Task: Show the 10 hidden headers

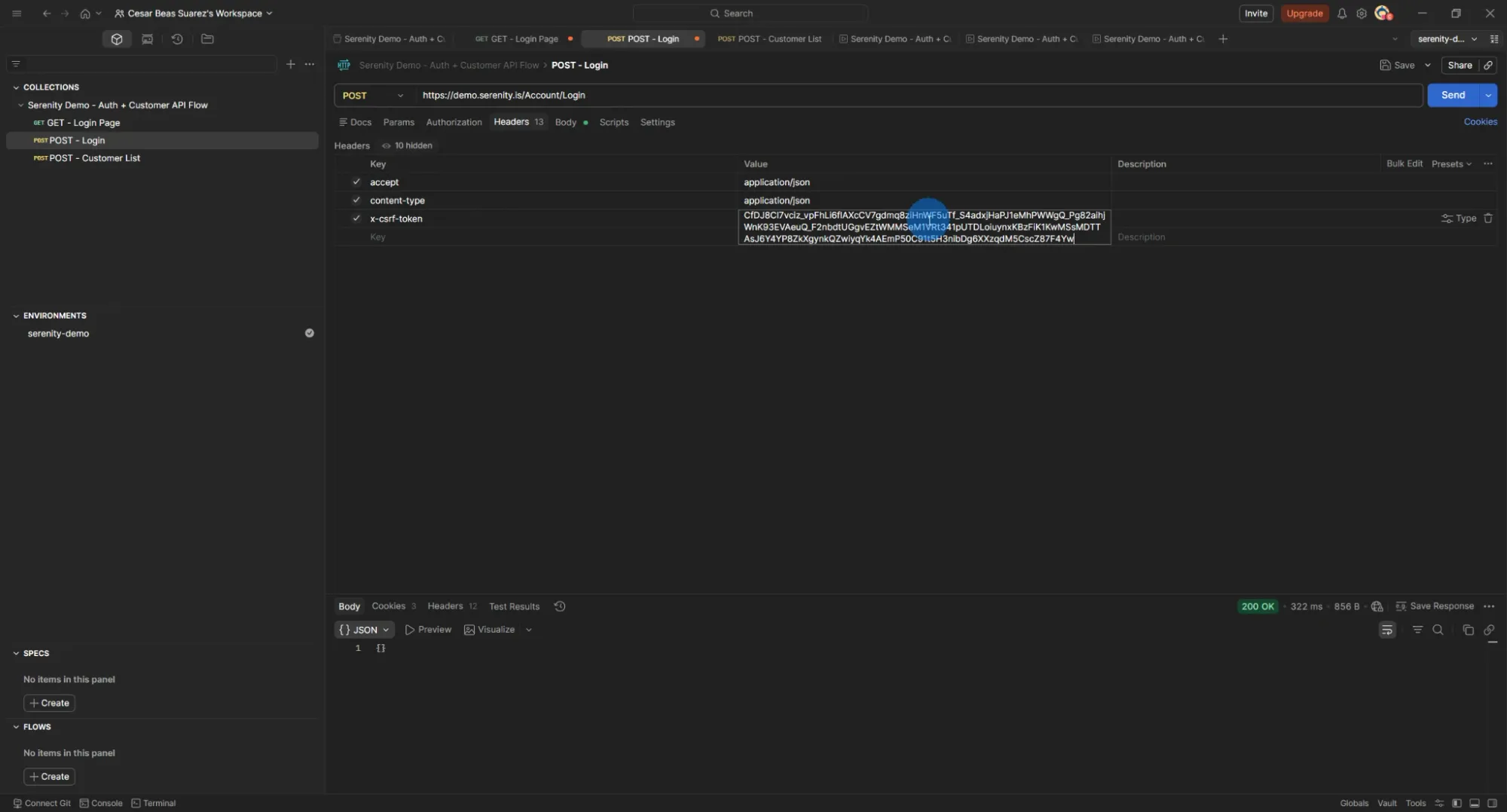Action: [x=408, y=145]
